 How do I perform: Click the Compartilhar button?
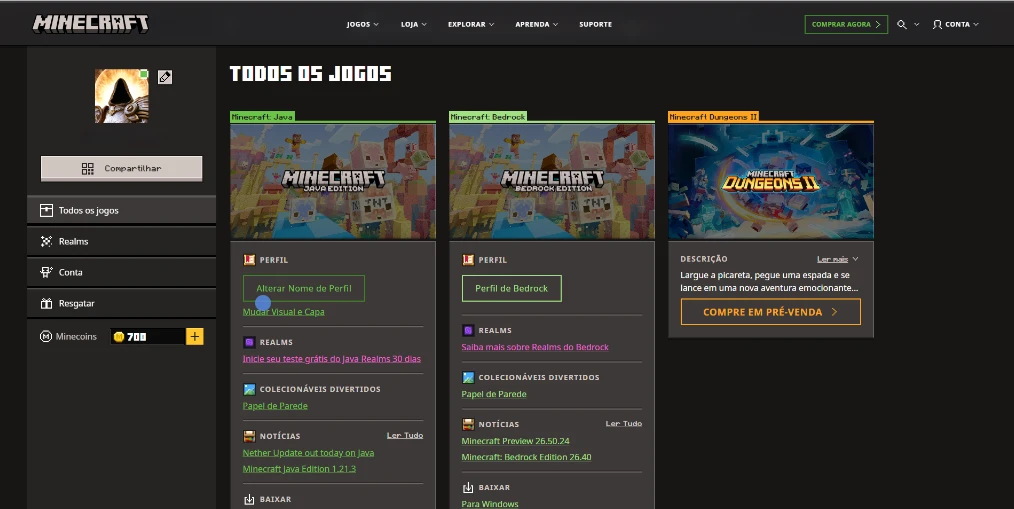122,168
